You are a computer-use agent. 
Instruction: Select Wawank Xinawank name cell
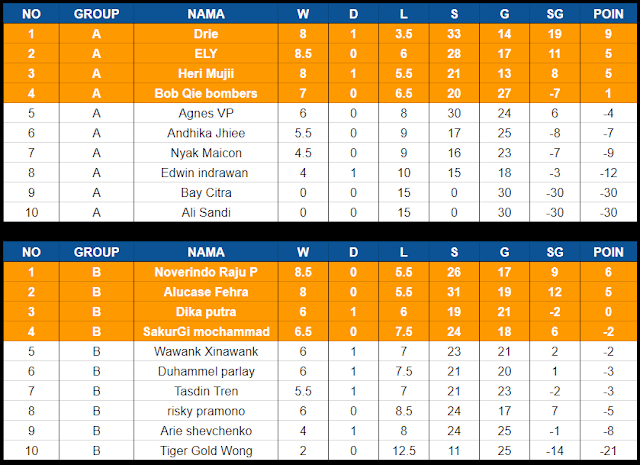click(x=206, y=352)
